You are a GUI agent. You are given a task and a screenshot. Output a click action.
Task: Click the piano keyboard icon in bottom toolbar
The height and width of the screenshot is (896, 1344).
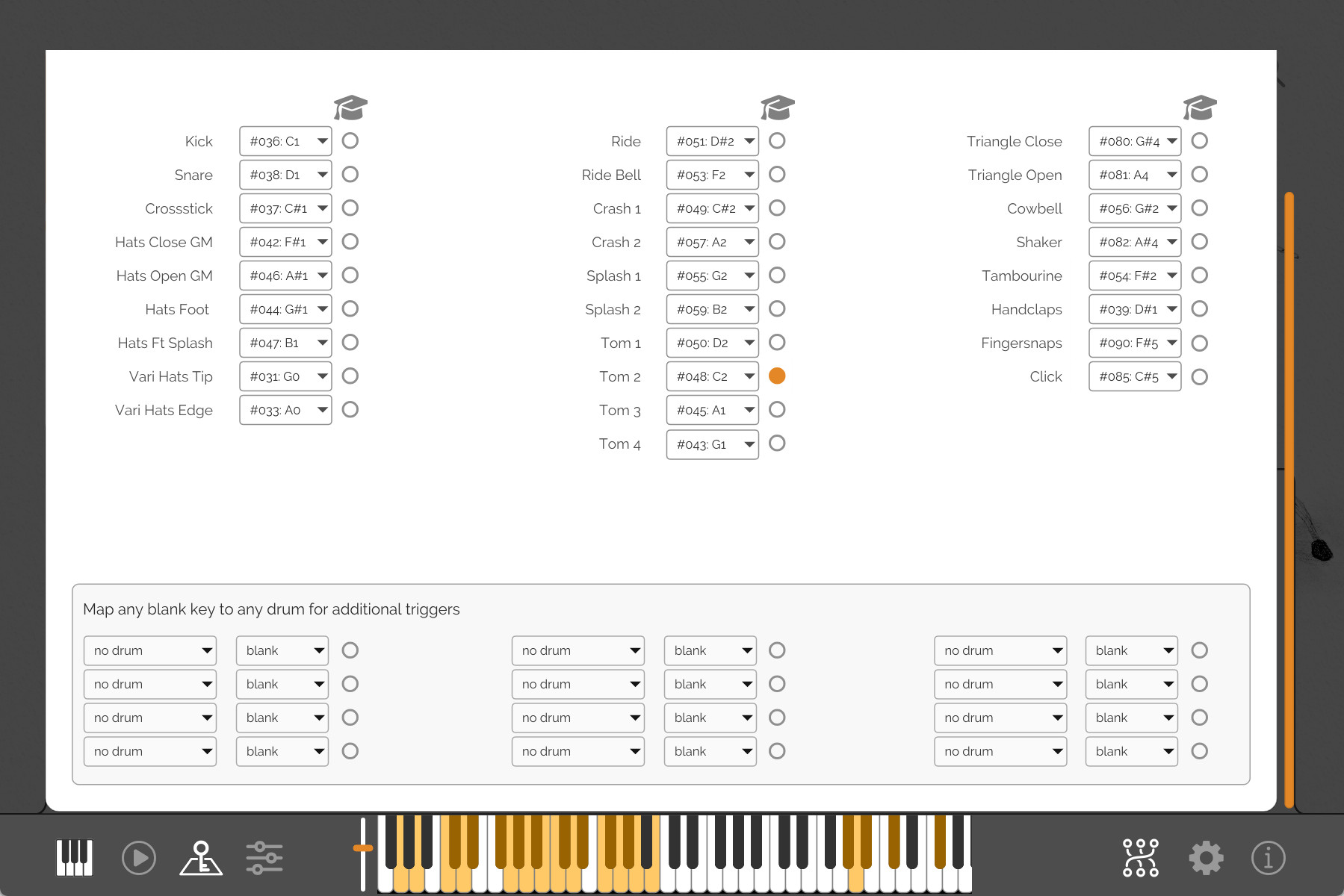75,857
